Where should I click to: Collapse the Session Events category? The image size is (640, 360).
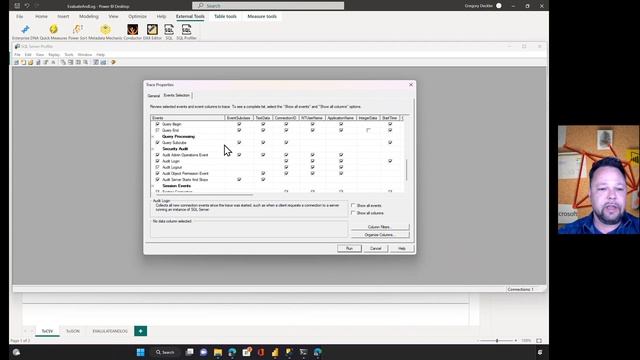(x=153, y=185)
